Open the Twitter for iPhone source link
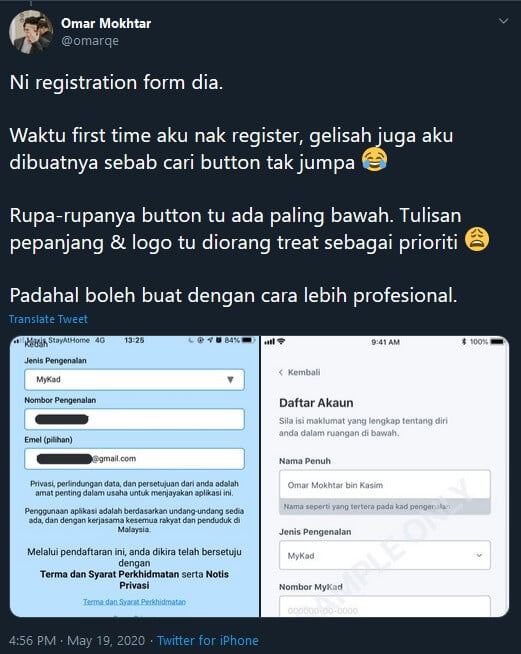The width and height of the screenshot is (521, 654). pyautogui.click(x=208, y=640)
